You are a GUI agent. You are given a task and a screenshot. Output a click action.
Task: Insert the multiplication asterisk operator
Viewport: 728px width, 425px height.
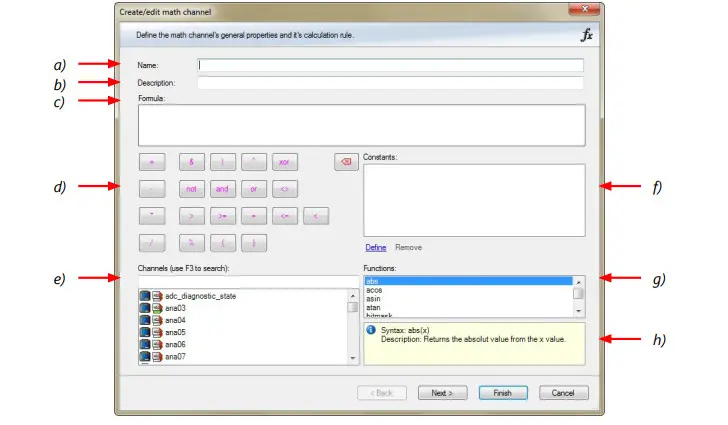[x=152, y=216]
